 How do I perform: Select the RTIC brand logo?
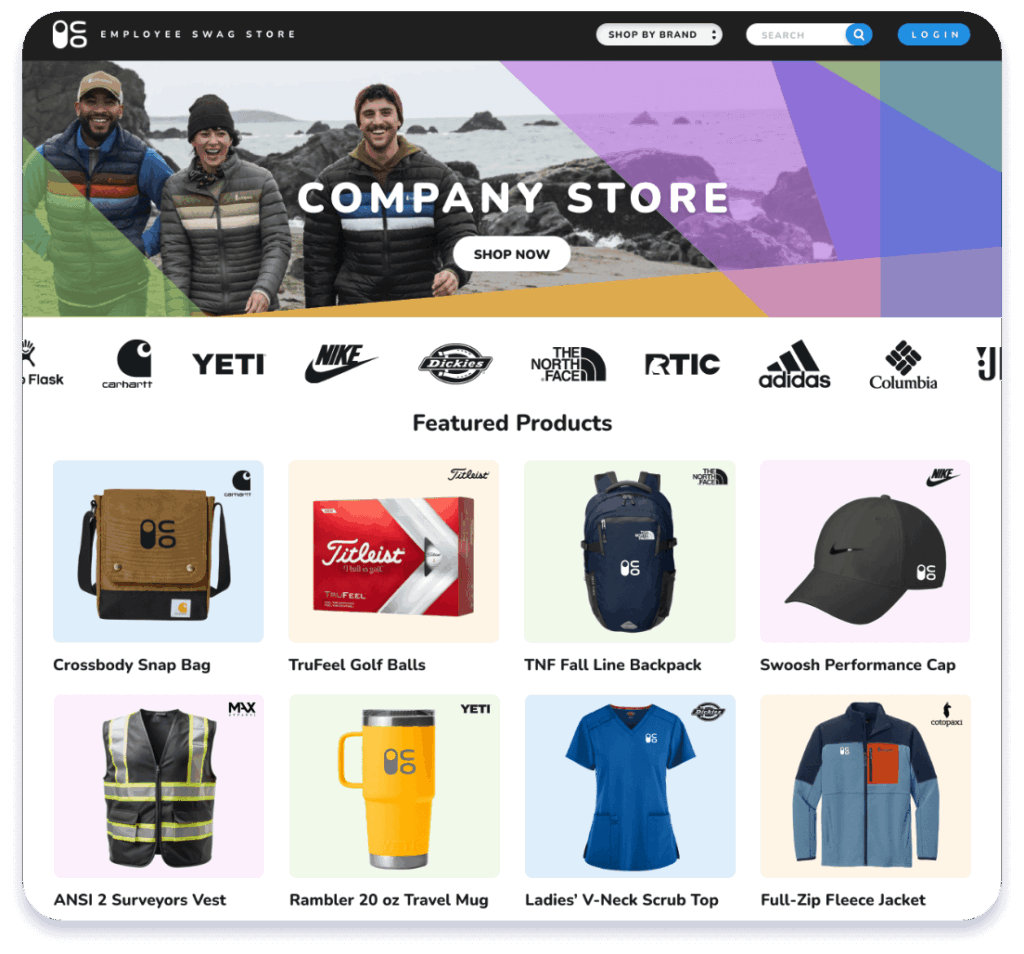(682, 364)
